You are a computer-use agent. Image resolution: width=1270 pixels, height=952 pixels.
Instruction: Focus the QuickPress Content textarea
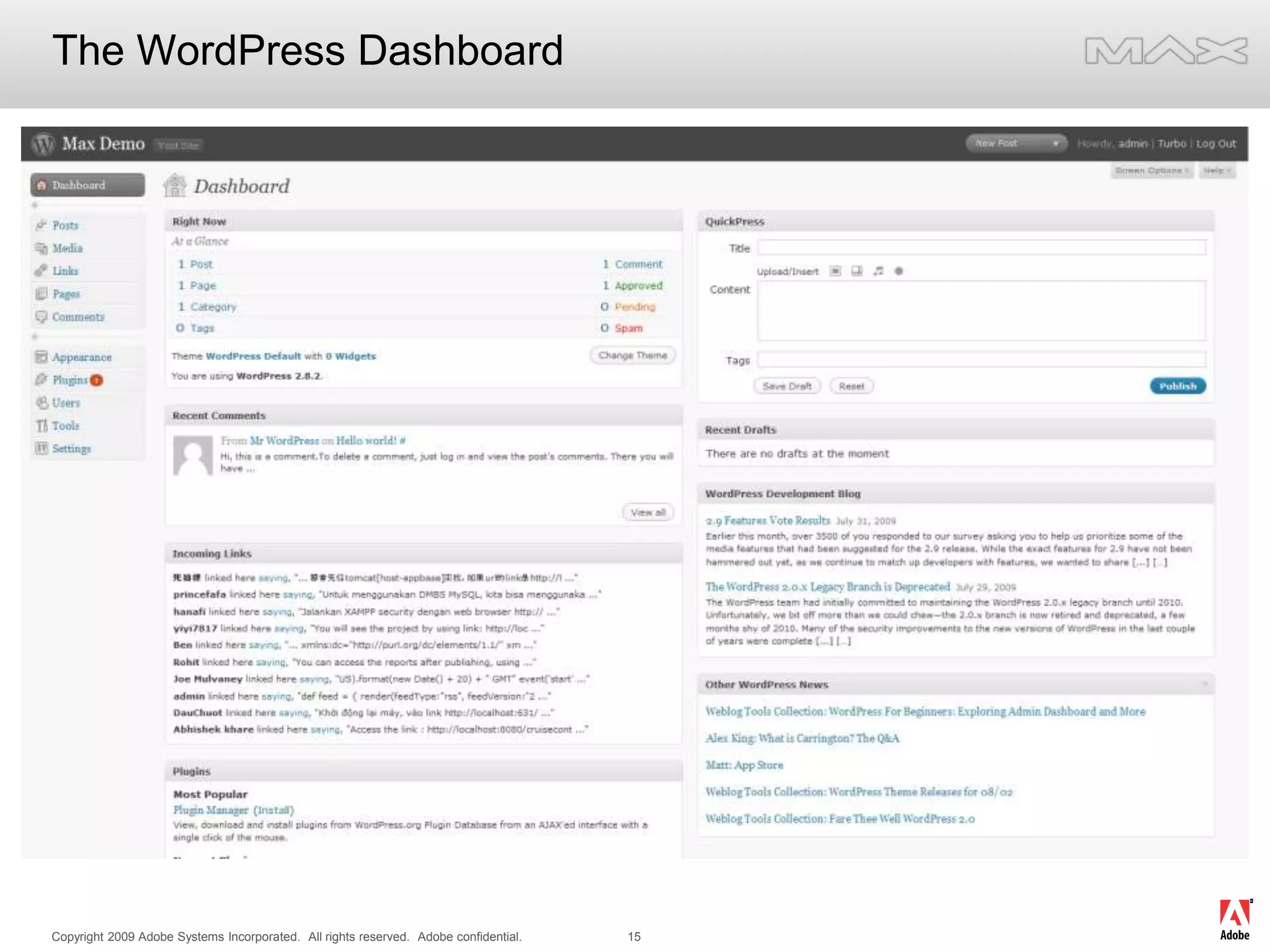pos(982,311)
